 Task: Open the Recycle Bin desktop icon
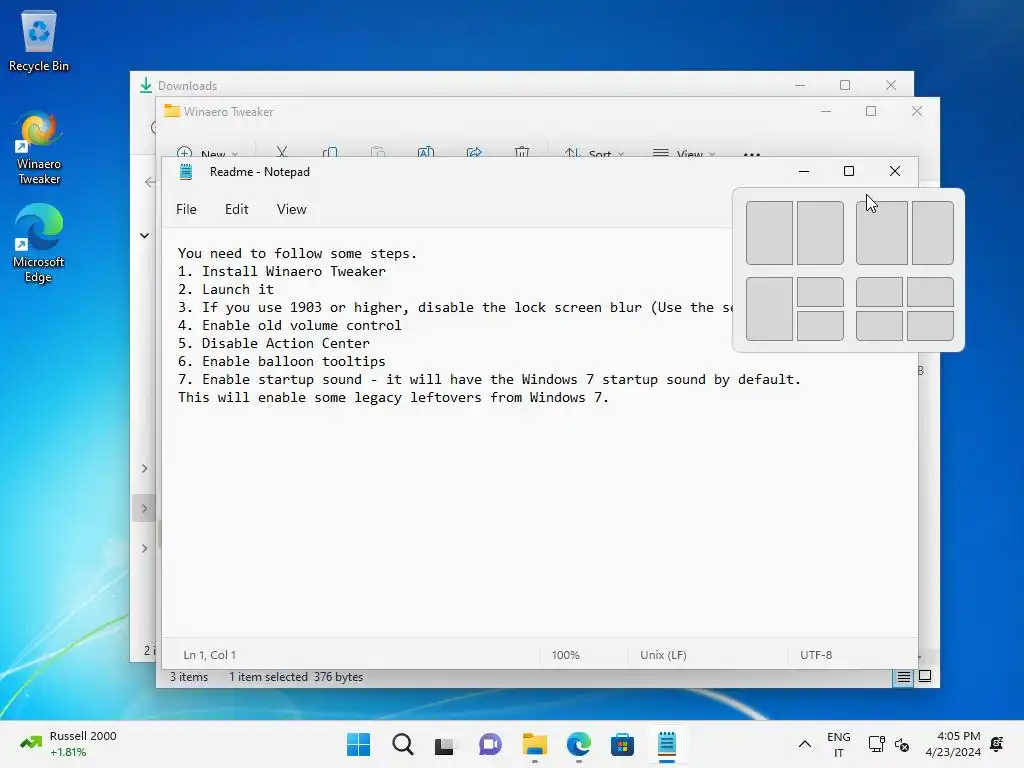[39, 41]
